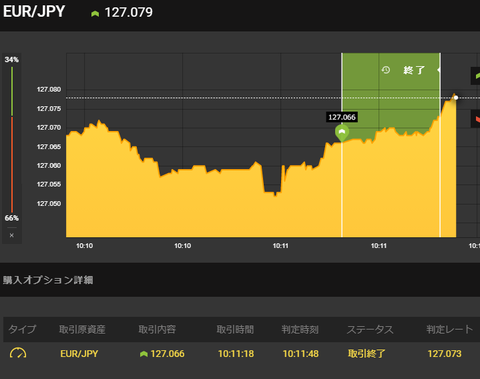
Task: Click the trader sentiment vertical bar
Action: [12, 139]
